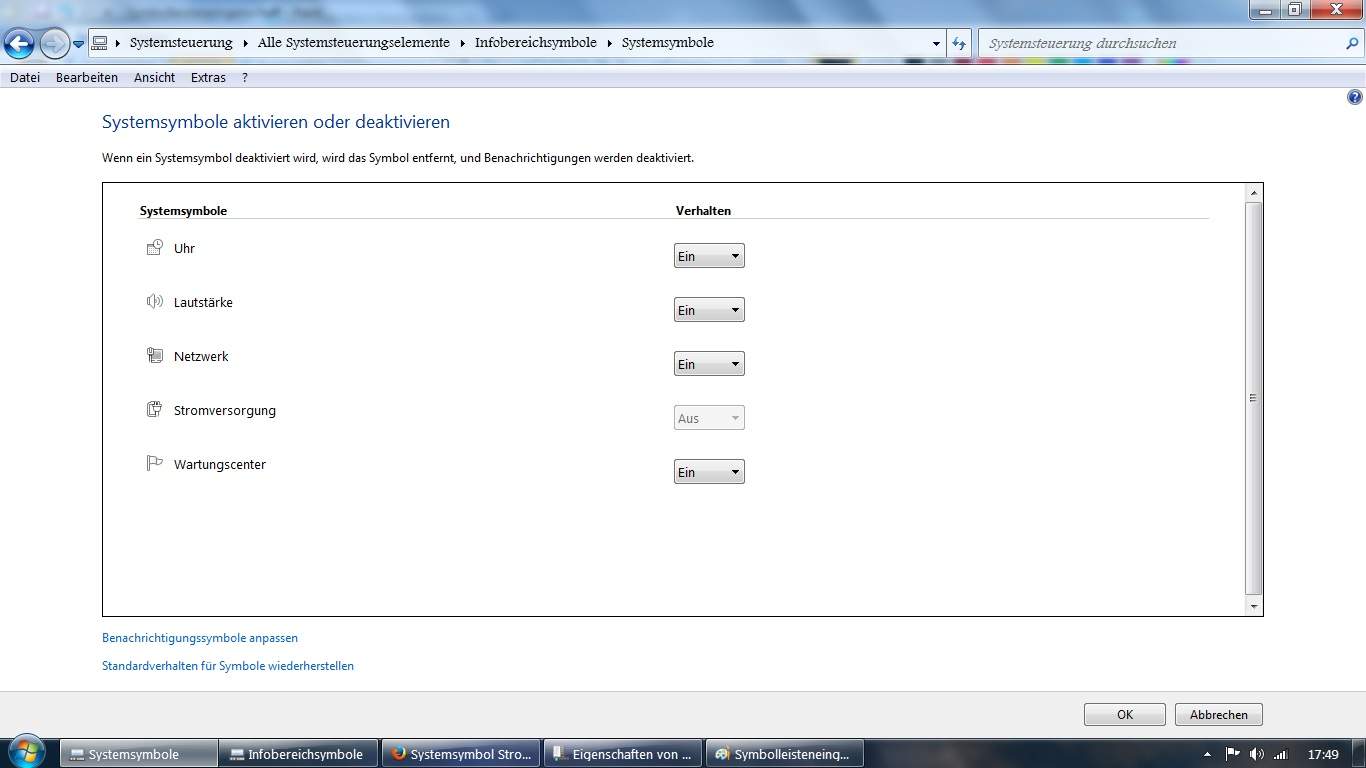This screenshot has width=1366, height=768.
Task: Click the Netzwerk icon
Action: 155,355
